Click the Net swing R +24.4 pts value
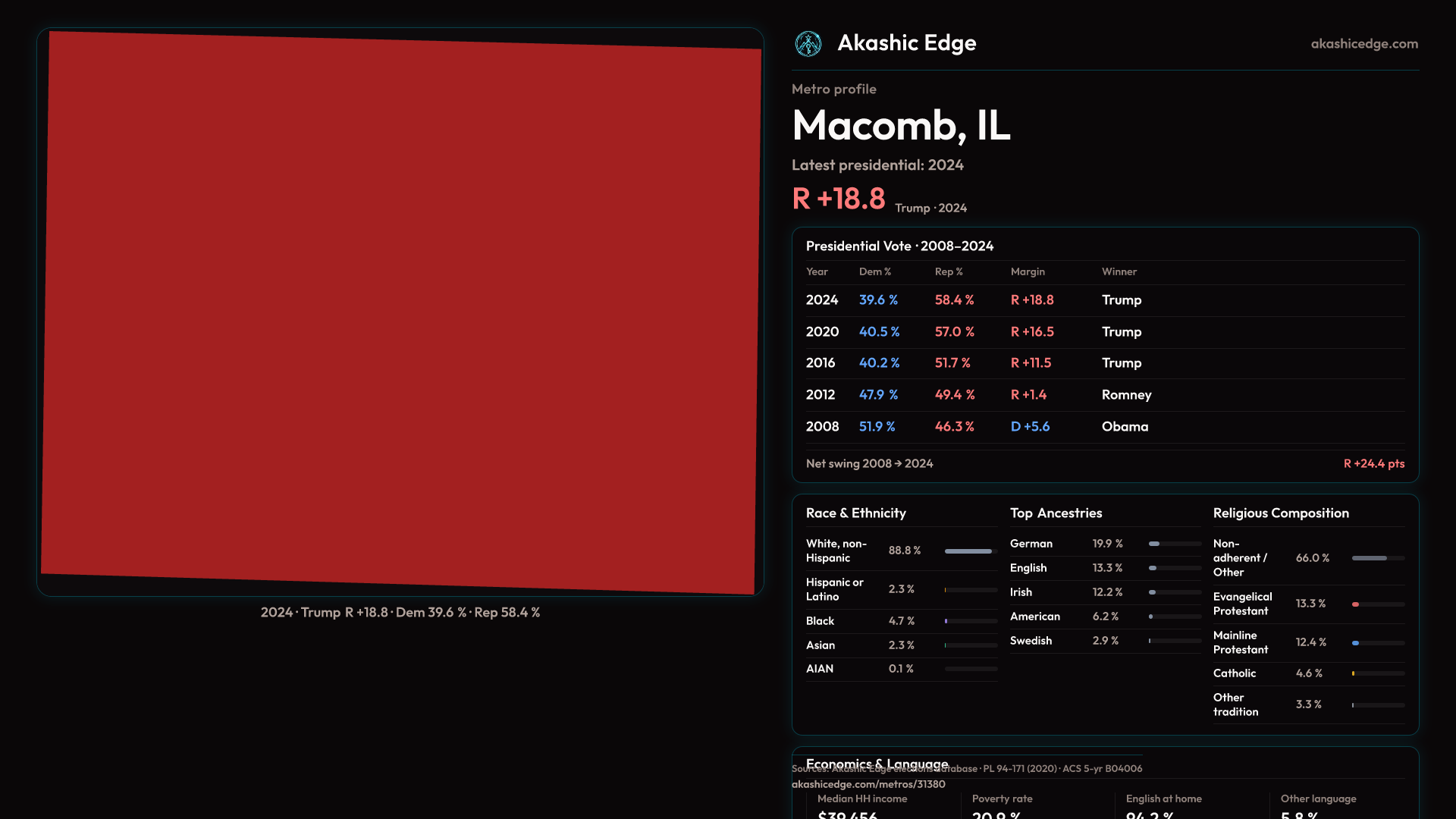The height and width of the screenshot is (819, 1456). pyautogui.click(x=1373, y=463)
